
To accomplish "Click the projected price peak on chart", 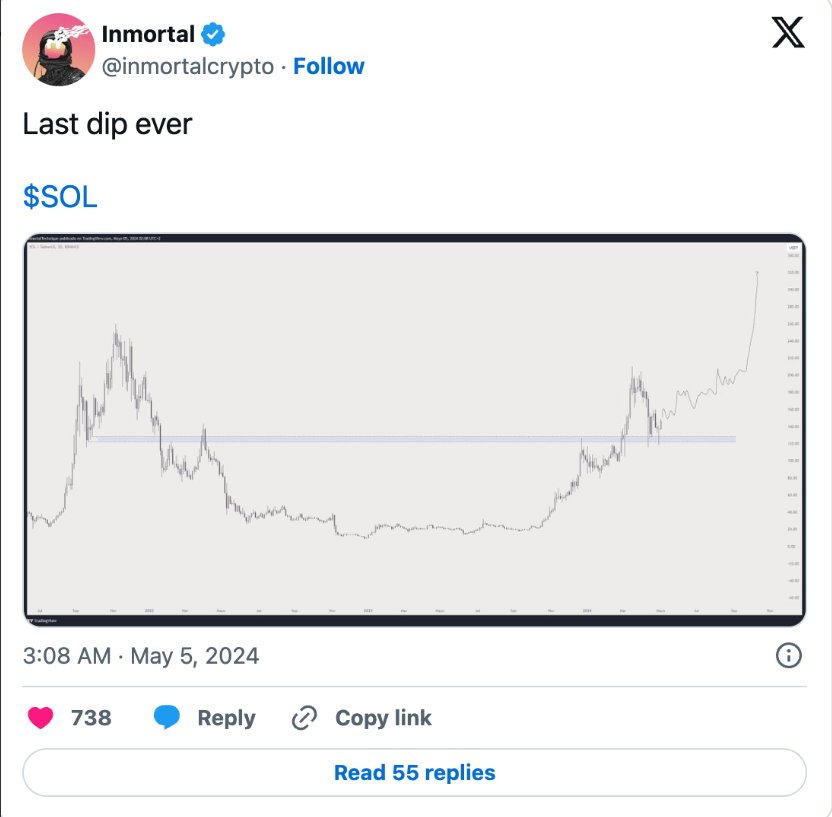I will pos(758,272).
